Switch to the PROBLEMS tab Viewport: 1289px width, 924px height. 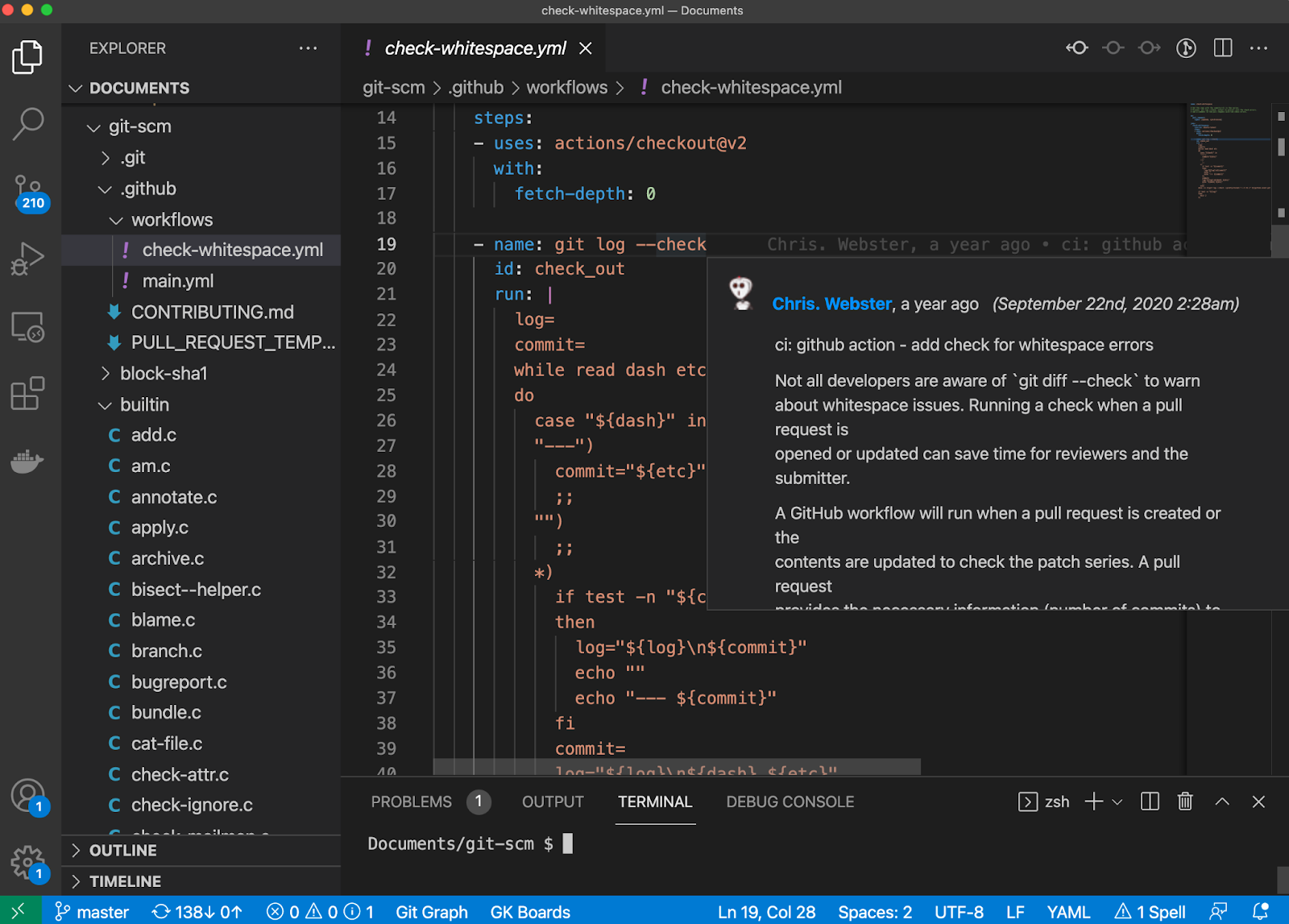click(411, 802)
